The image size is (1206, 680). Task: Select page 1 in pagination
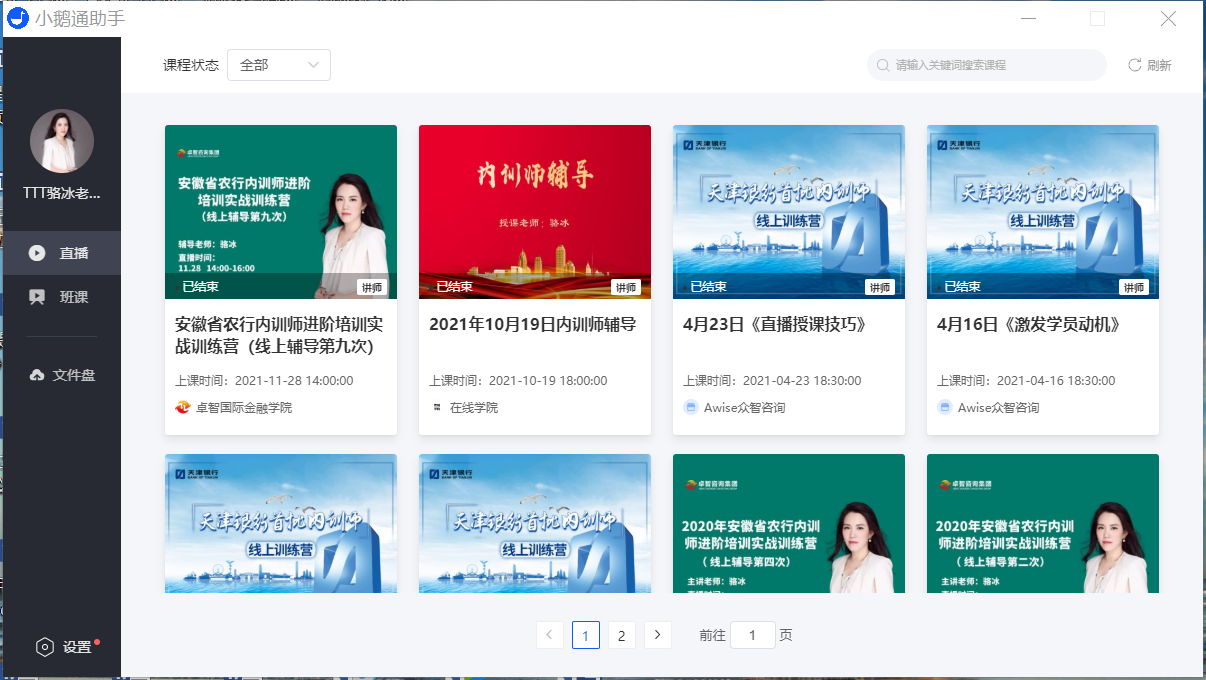click(586, 635)
